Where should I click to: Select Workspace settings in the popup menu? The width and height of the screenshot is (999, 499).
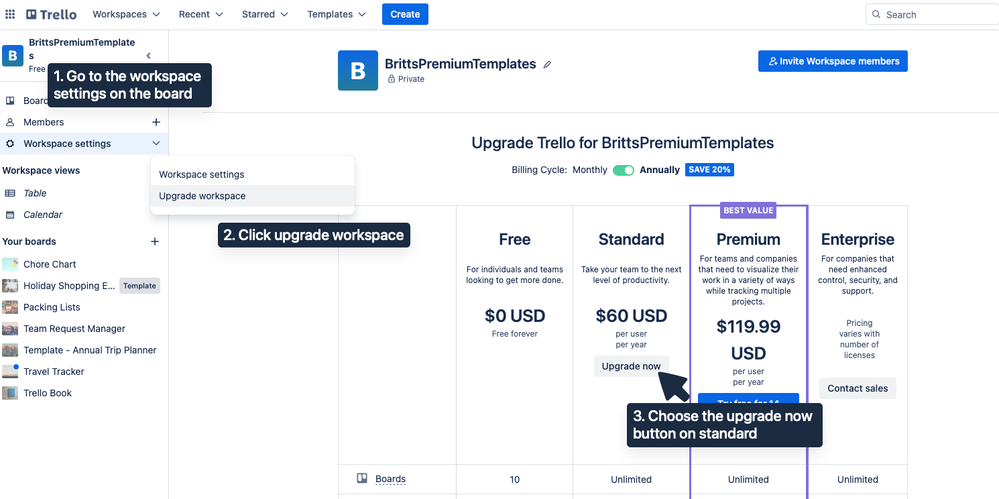(x=252, y=174)
